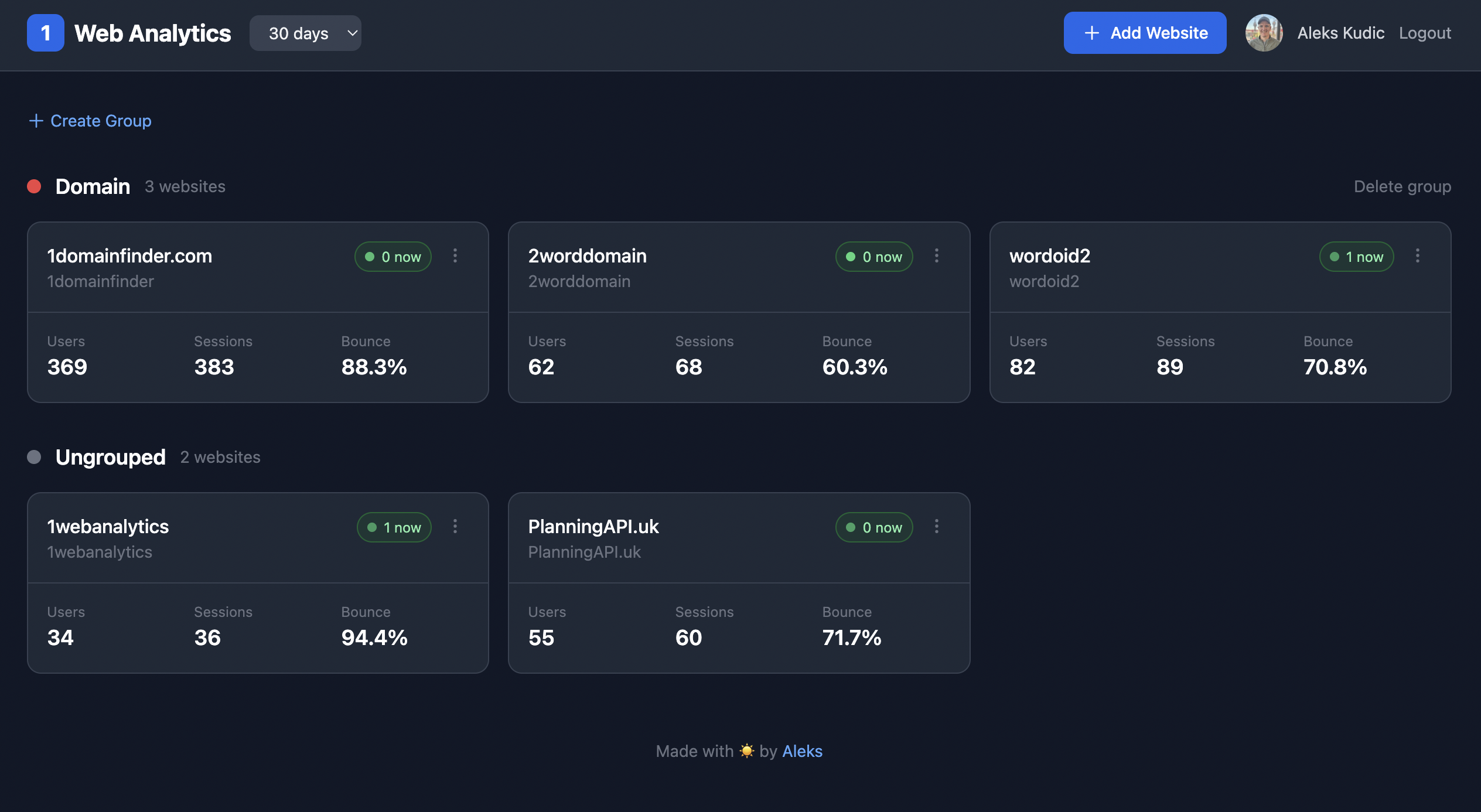The height and width of the screenshot is (812, 1481).
Task: Click the Aleks link in the footer
Action: click(x=802, y=751)
